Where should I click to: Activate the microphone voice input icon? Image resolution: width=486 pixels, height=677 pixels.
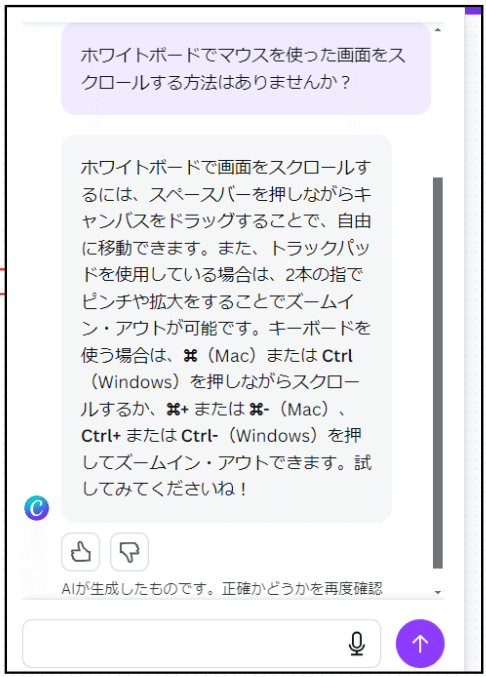(x=357, y=644)
